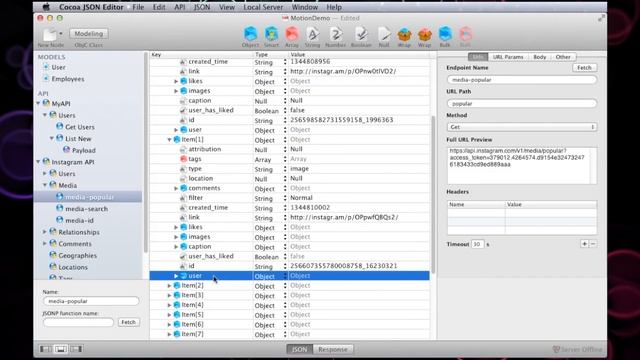Click the Get Users endpoint icon

tap(60, 127)
